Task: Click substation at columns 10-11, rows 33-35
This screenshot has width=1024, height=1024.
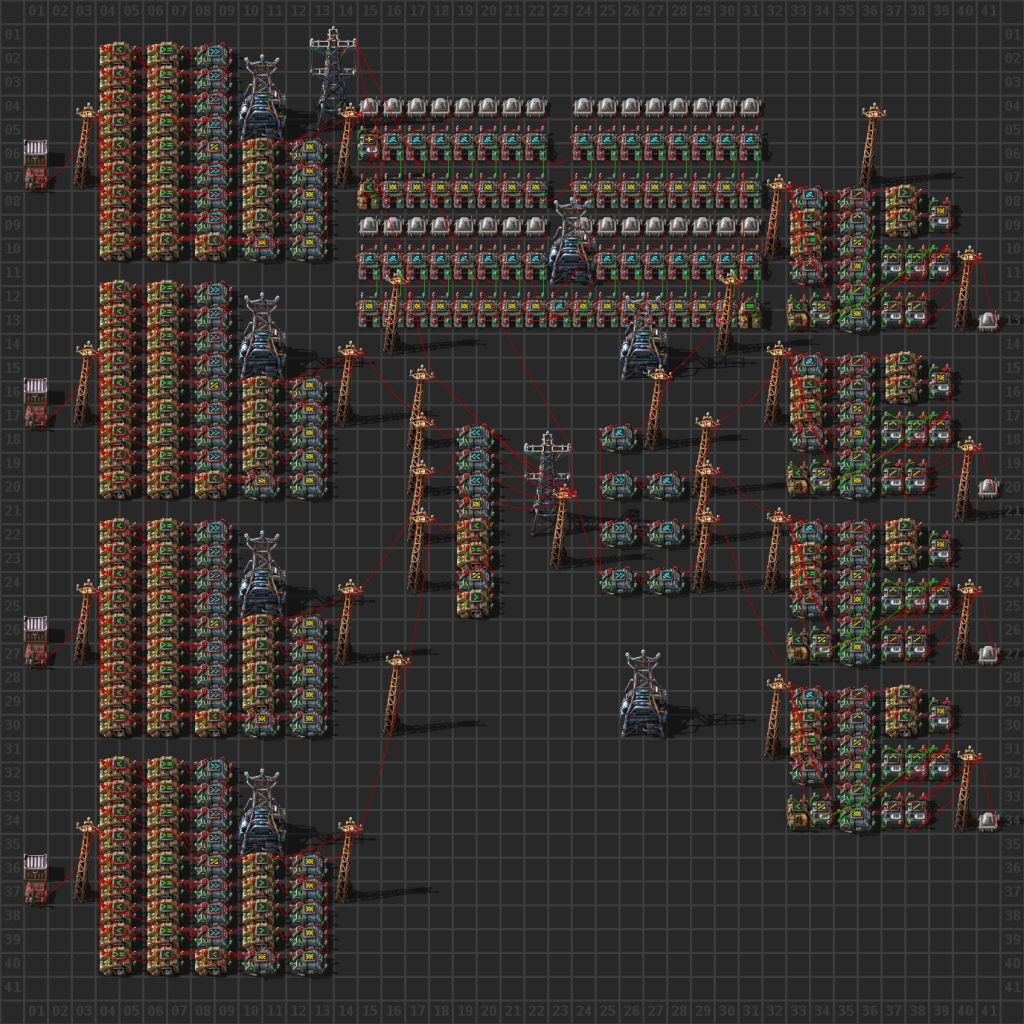Action: pos(262,810)
